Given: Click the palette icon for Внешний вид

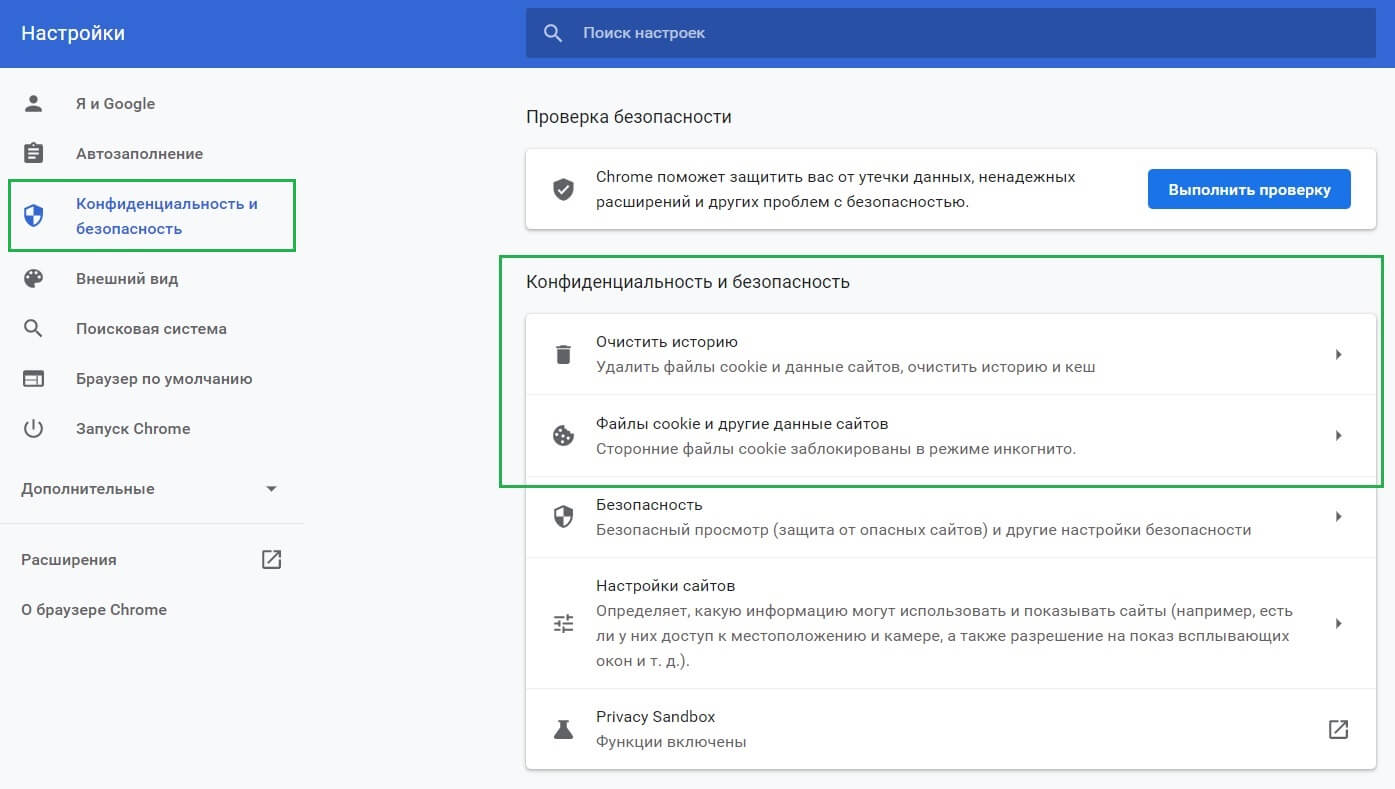Looking at the screenshot, I should tap(34, 279).
